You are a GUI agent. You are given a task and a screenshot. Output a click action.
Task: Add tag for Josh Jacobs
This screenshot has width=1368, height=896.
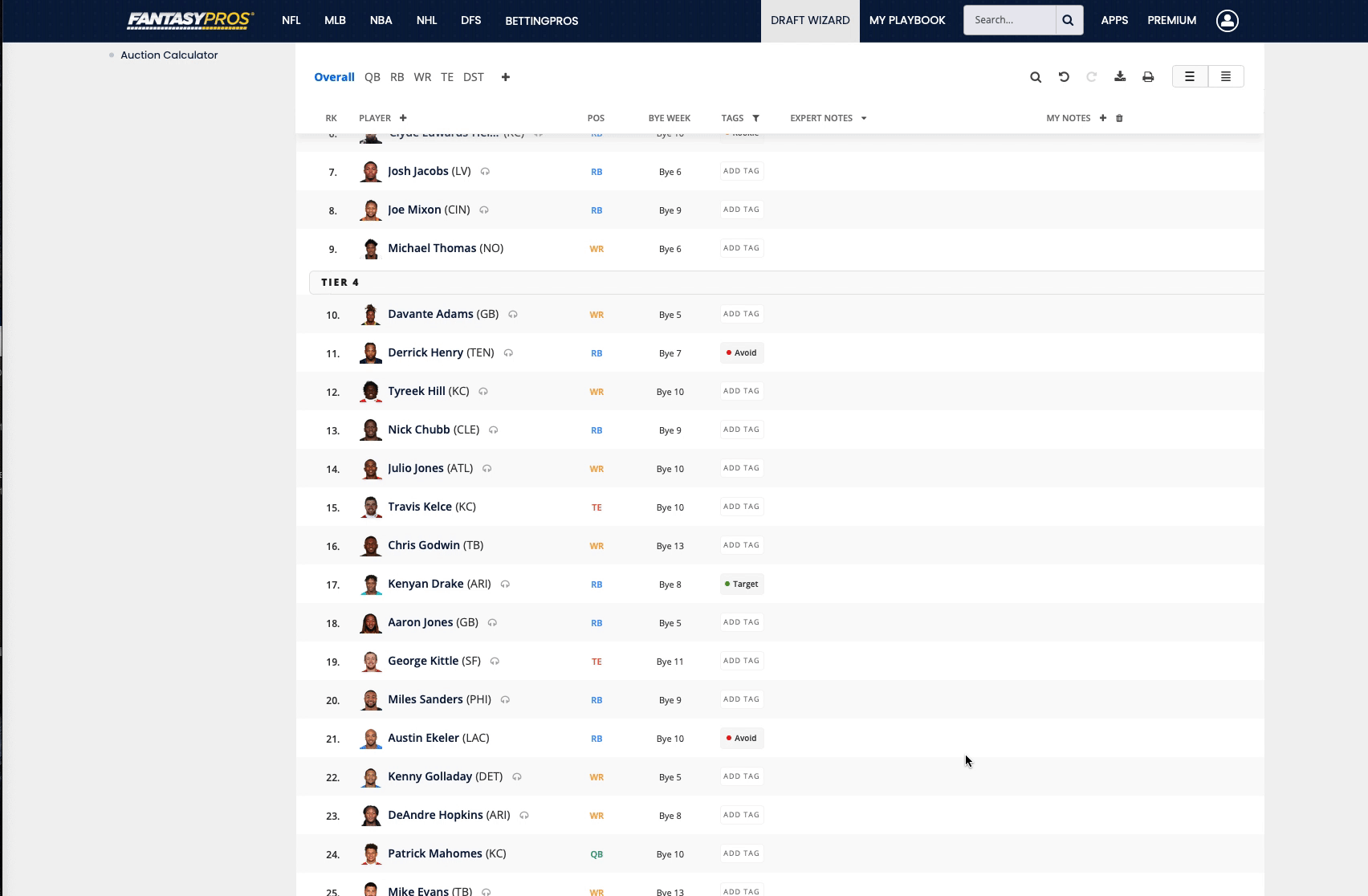click(x=741, y=171)
